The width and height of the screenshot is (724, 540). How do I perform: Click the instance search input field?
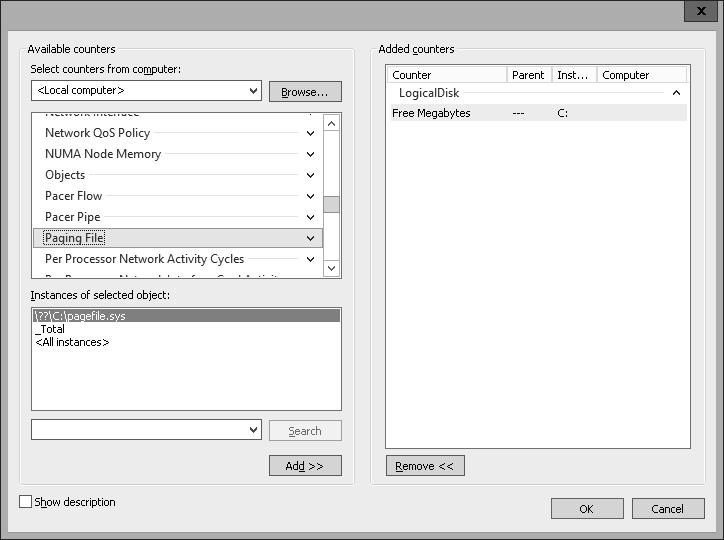point(139,430)
